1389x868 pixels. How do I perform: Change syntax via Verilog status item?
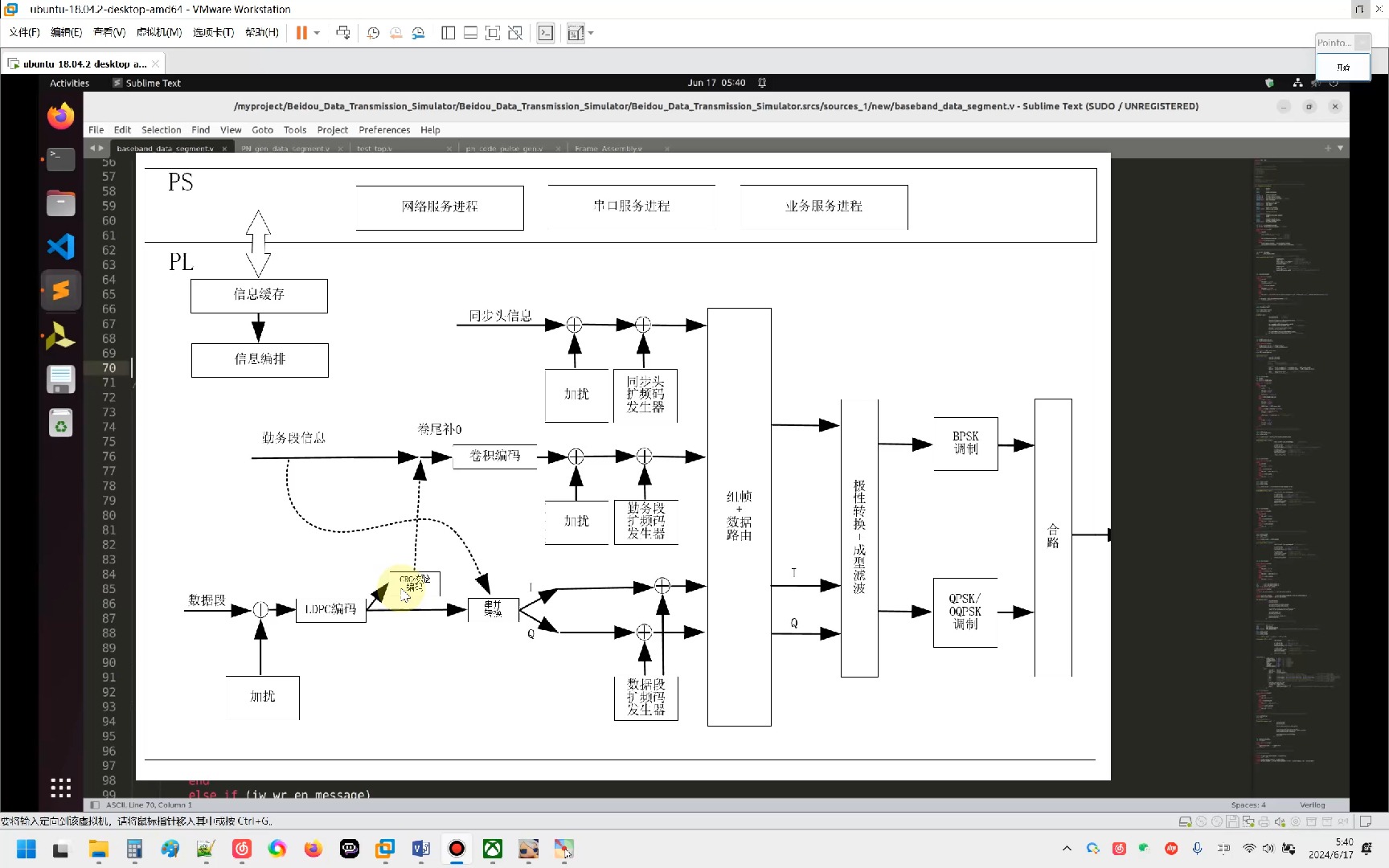[x=1313, y=805]
